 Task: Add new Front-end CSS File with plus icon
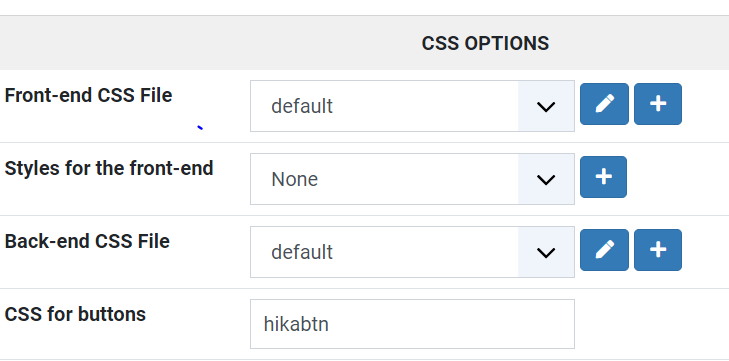658,104
